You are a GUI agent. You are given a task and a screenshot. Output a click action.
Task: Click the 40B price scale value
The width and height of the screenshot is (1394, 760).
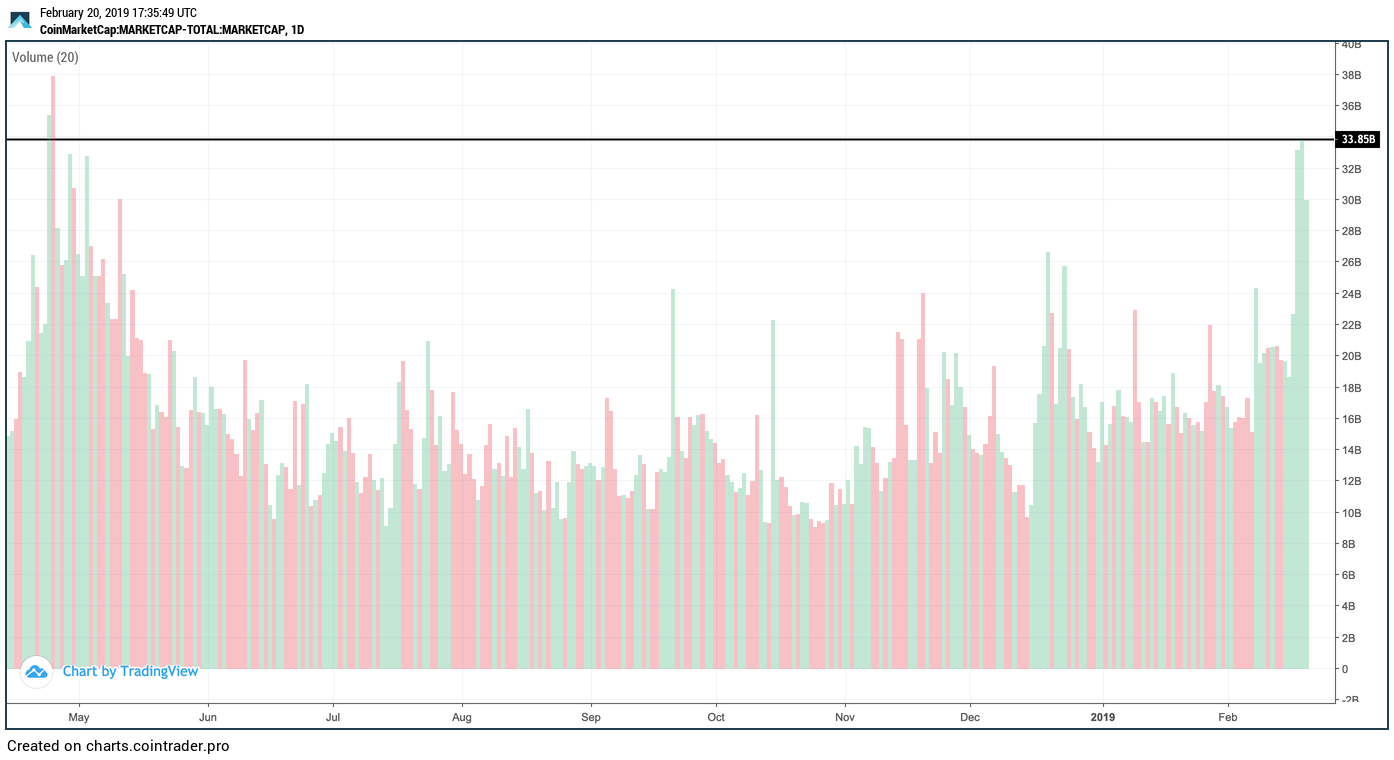tap(1350, 44)
